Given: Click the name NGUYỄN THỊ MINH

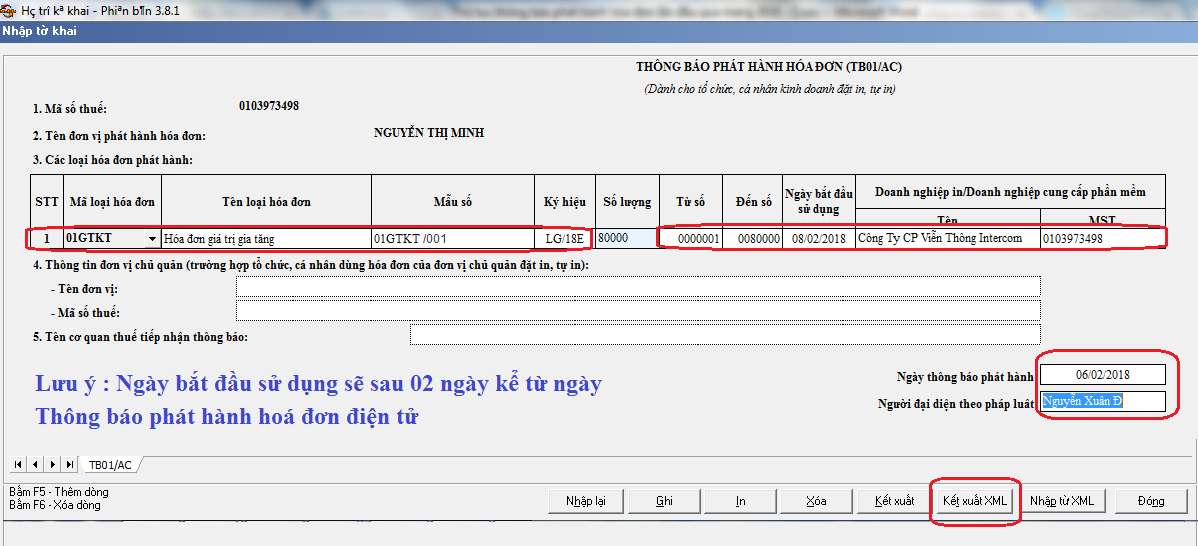Looking at the screenshot, I should tap(429, 133).
